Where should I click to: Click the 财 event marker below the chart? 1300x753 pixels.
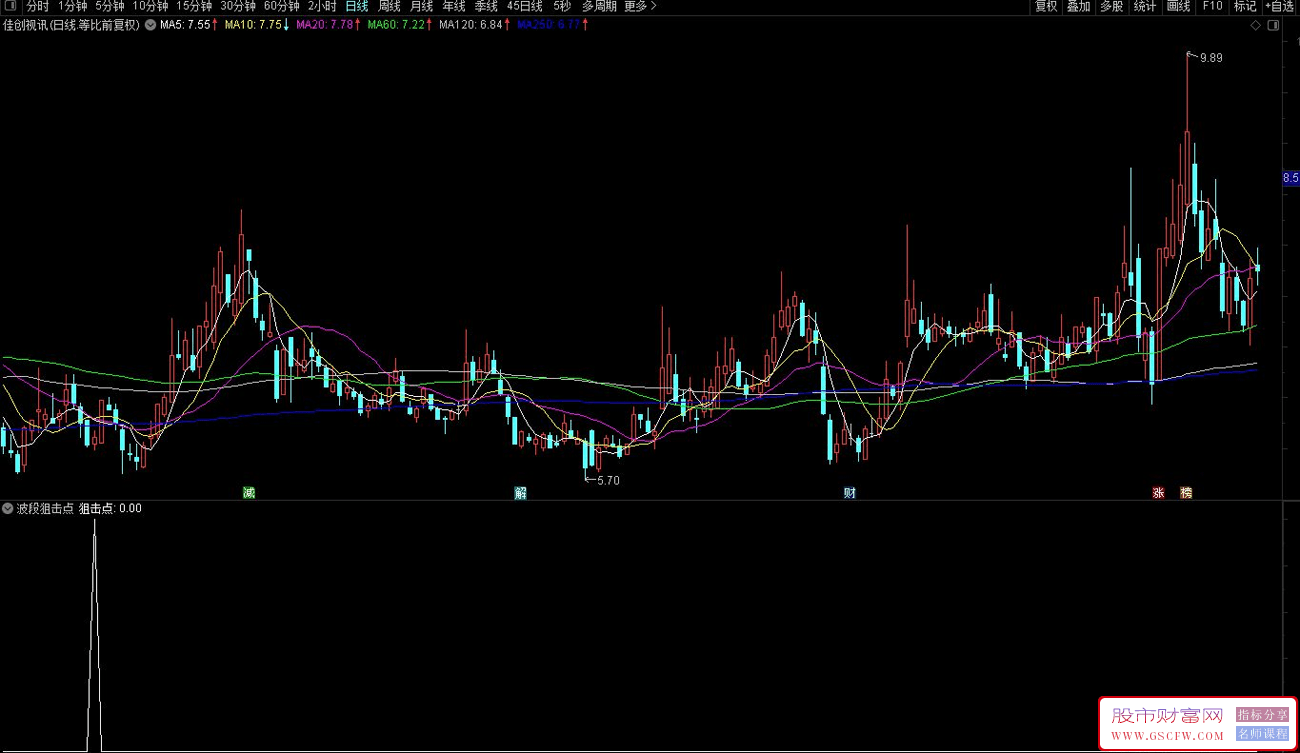[850, 492]
